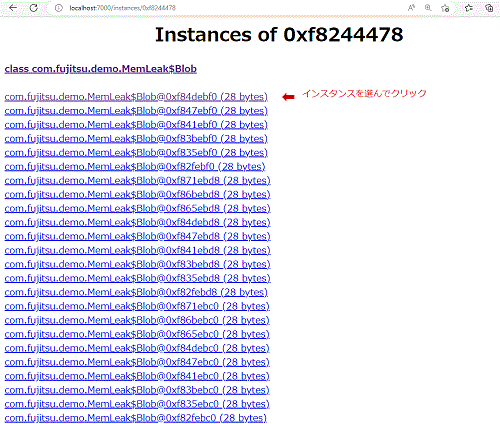
Task: Open instance Blob@0xf841ebc0
Action: (x=137, y=377)
